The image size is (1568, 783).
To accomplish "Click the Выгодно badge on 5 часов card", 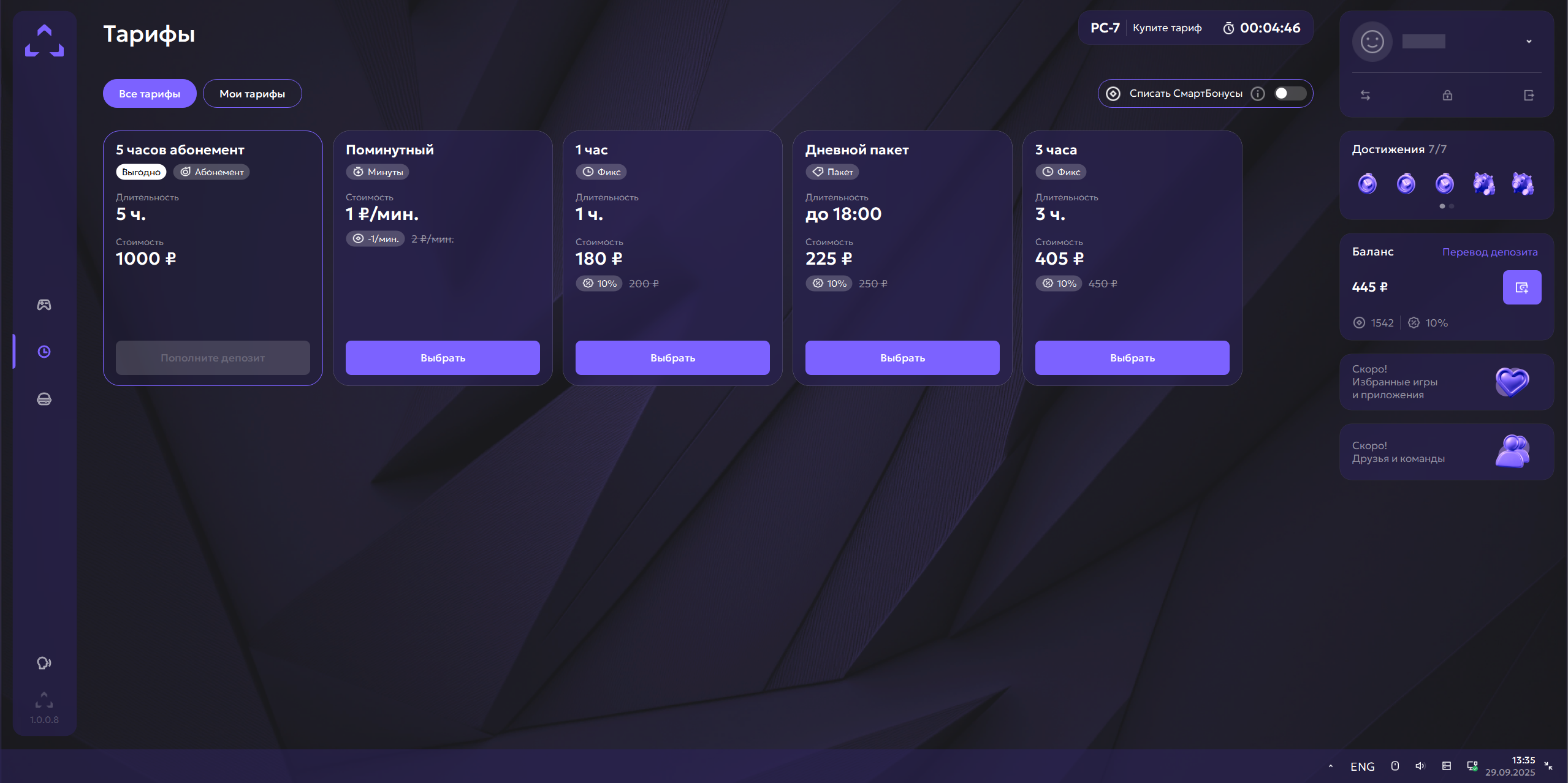I will [x=141, y=172].
